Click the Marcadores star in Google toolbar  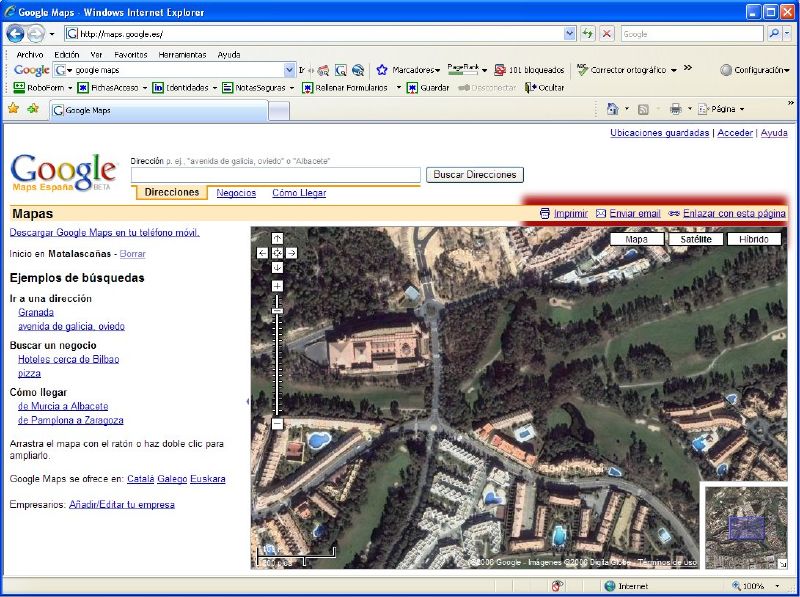point(382,70)
